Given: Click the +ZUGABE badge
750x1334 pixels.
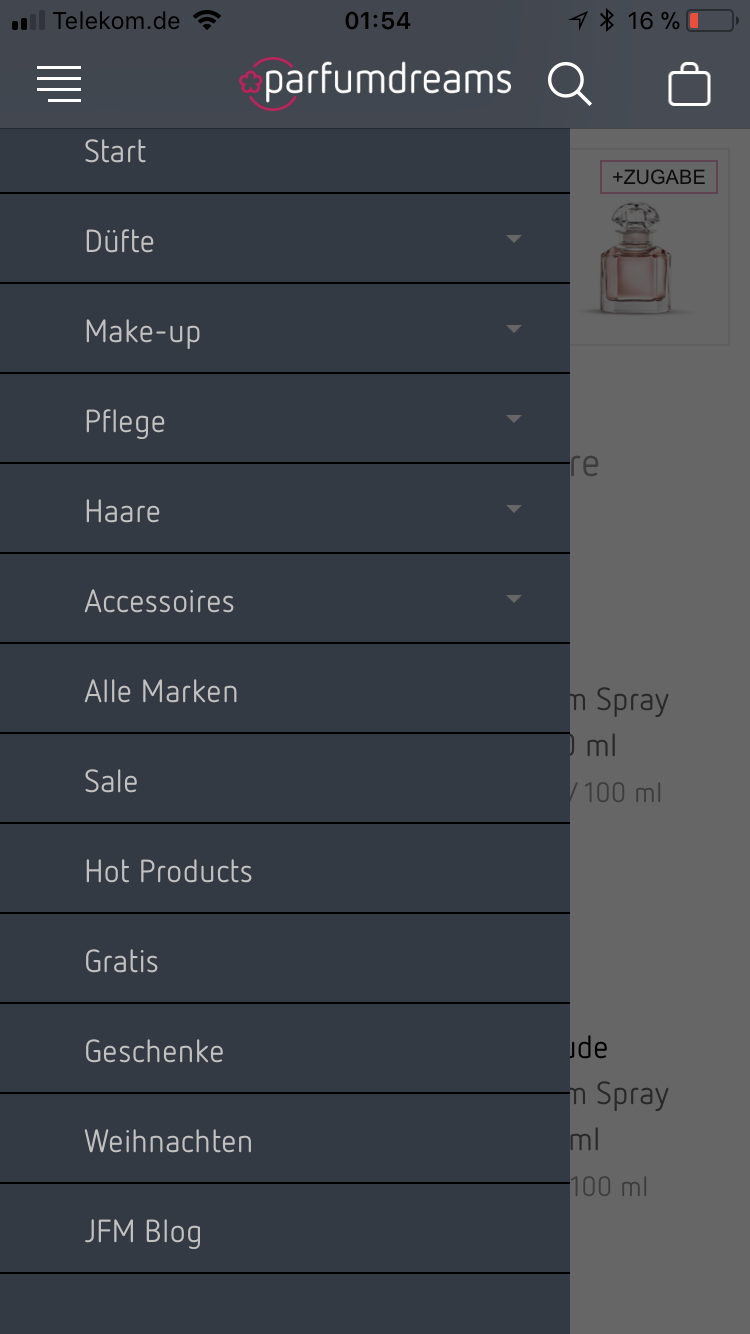Looking at the screenshot, I should click(659, 177).
